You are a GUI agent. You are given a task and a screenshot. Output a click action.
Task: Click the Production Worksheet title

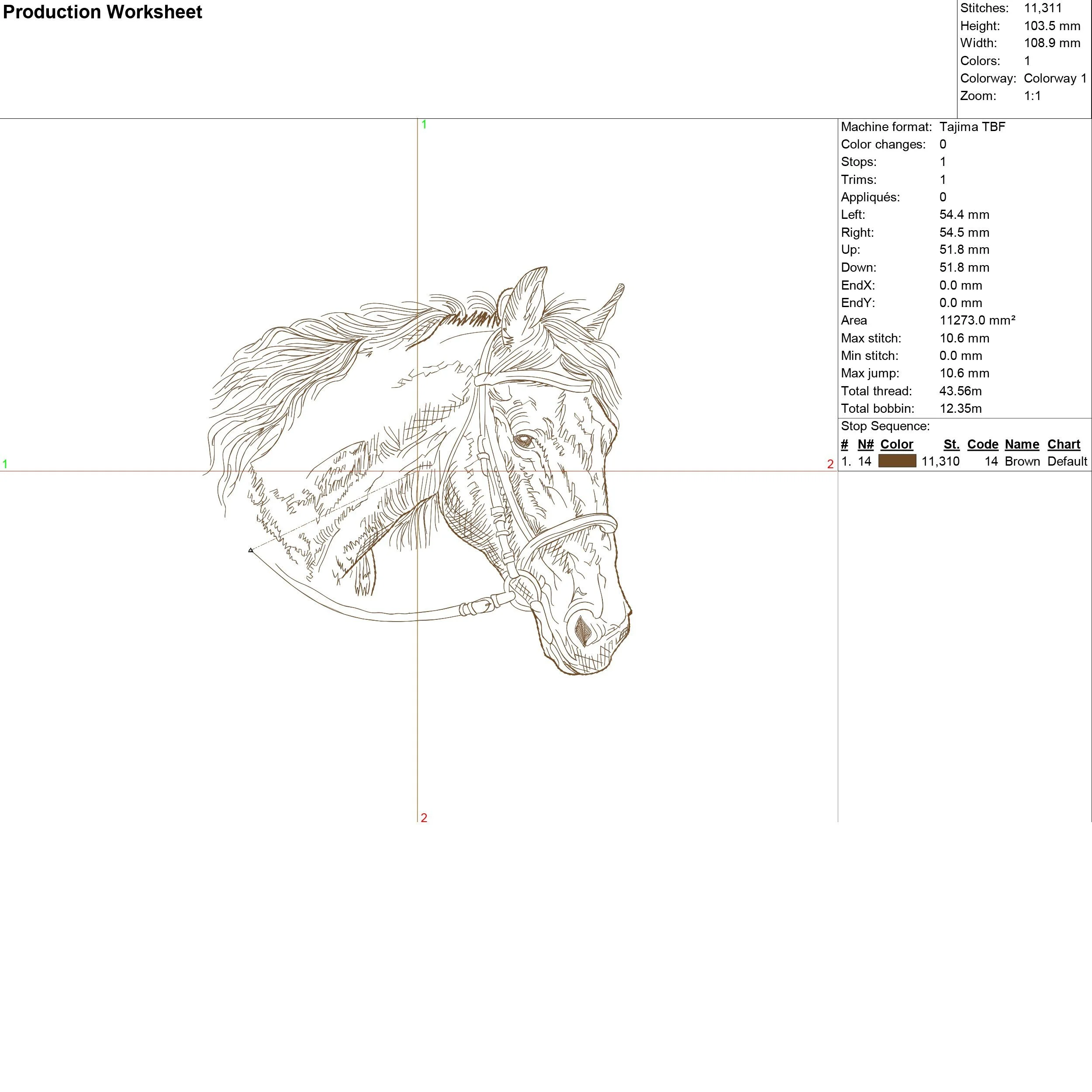102,12
